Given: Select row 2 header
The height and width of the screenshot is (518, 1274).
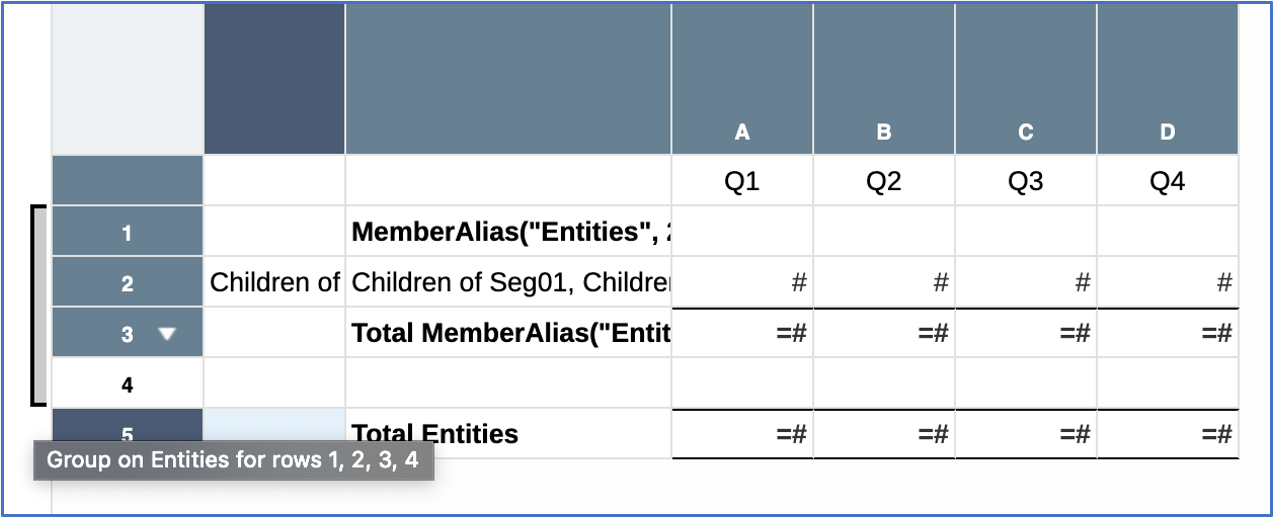Looking at the screenshot, I should click(127, 284).
